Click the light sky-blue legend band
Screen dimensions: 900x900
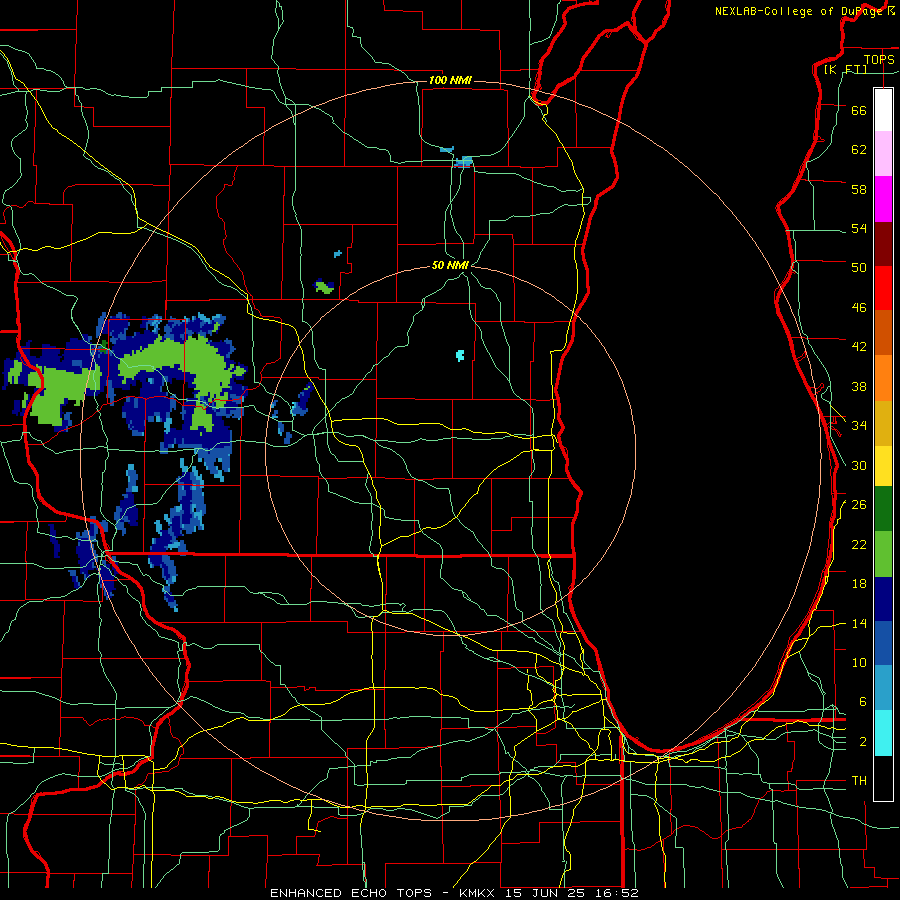coord(883,688)
